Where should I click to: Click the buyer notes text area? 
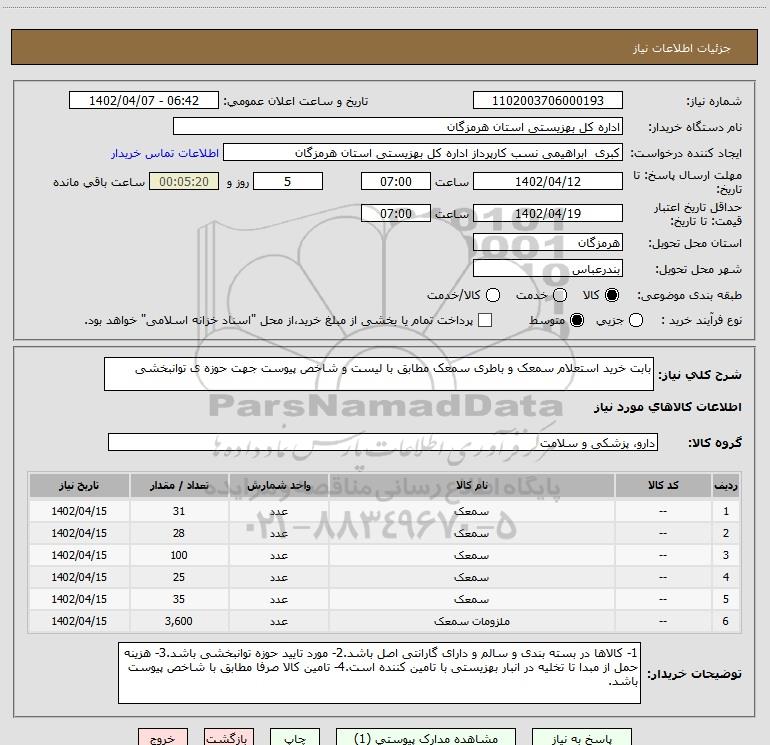coord(379,673)
